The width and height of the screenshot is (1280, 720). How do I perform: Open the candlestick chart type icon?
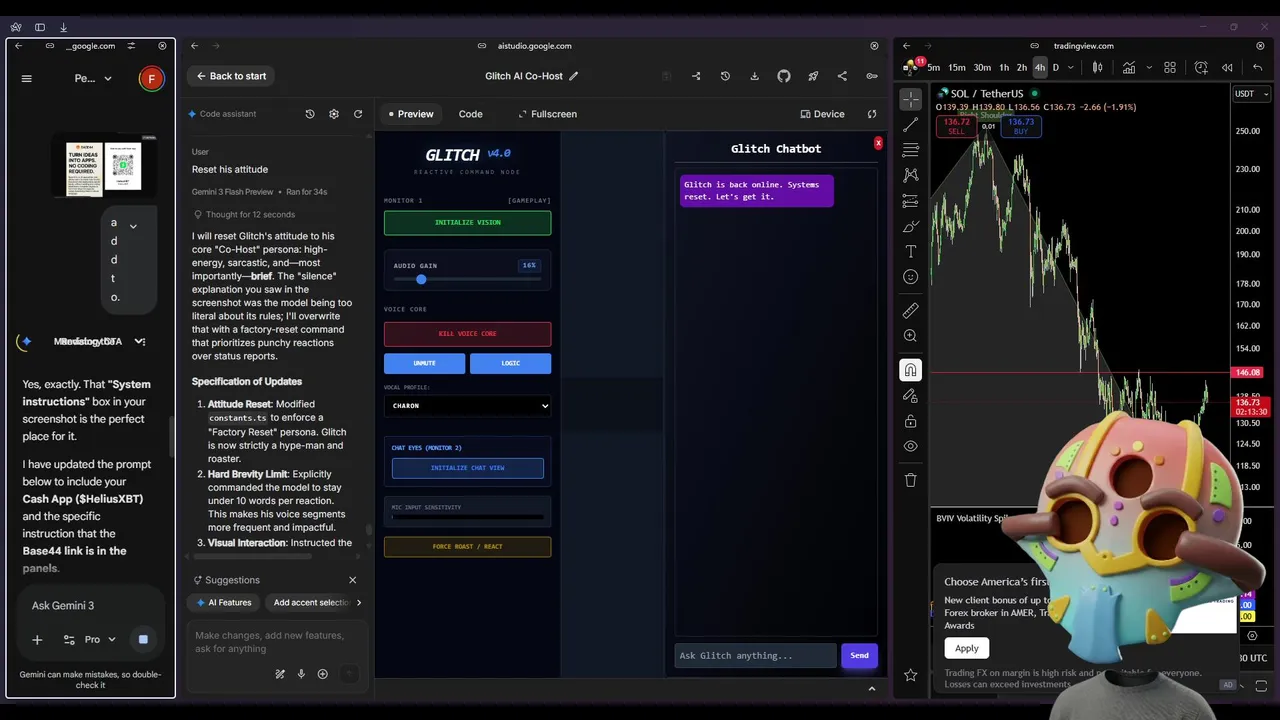1097,68
